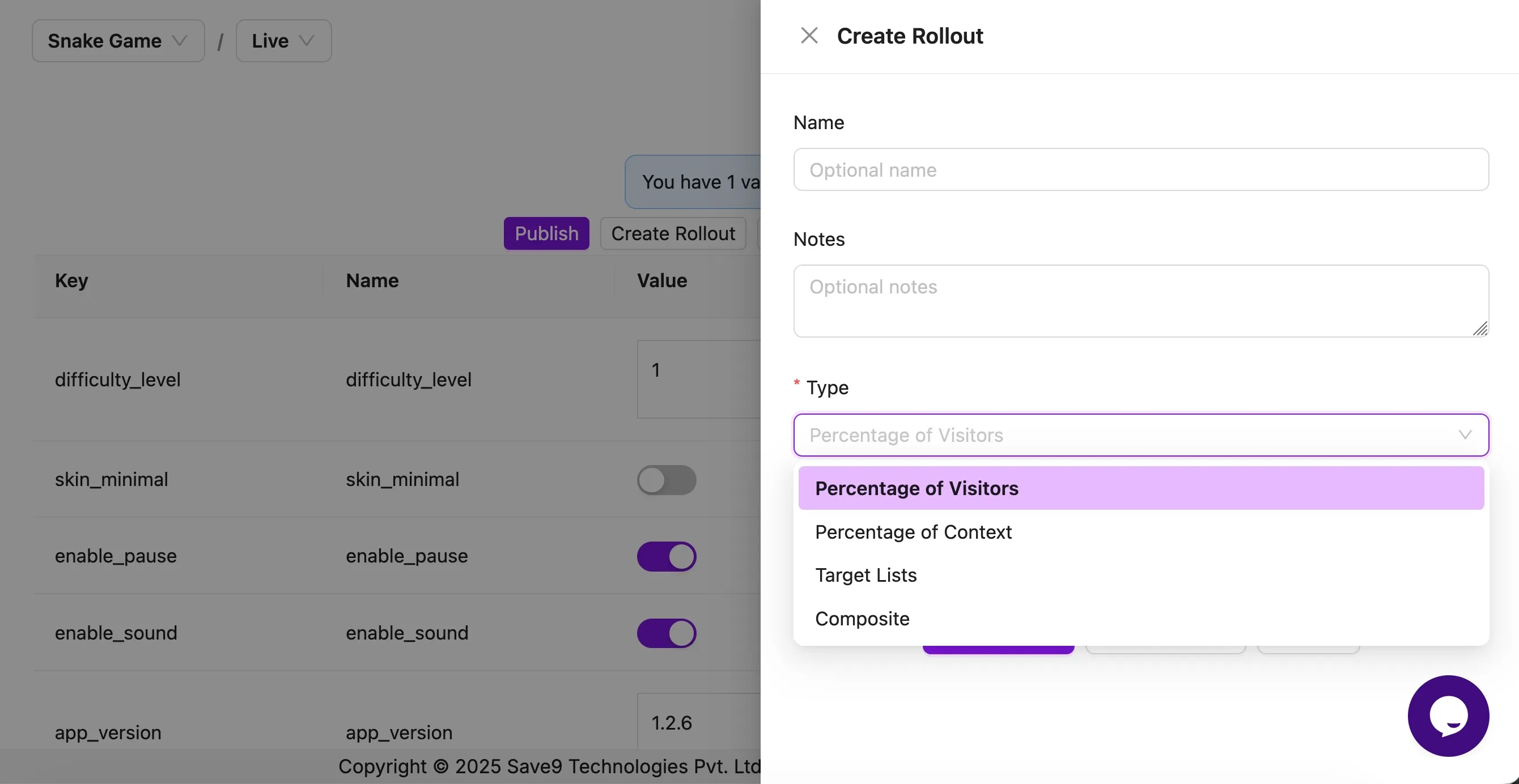Click the Copyright 2025 Save9 Technologies footer text
The height and width of the screenshot is (784, 1519).
click(x=550, y=766)
